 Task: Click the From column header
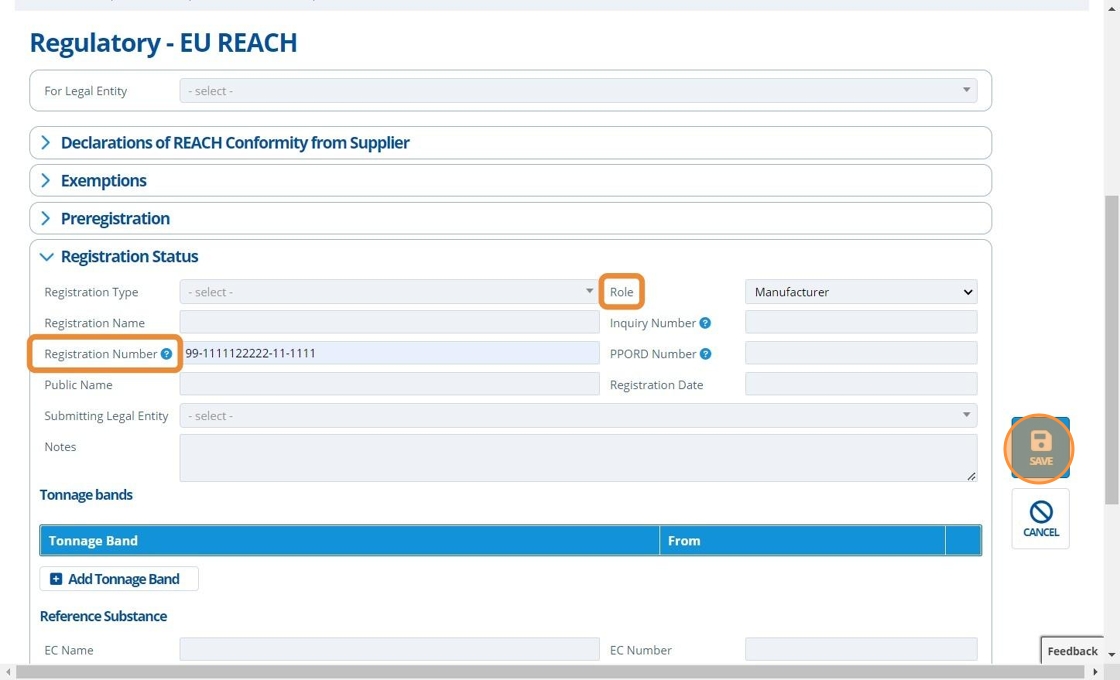click(802, 541)
